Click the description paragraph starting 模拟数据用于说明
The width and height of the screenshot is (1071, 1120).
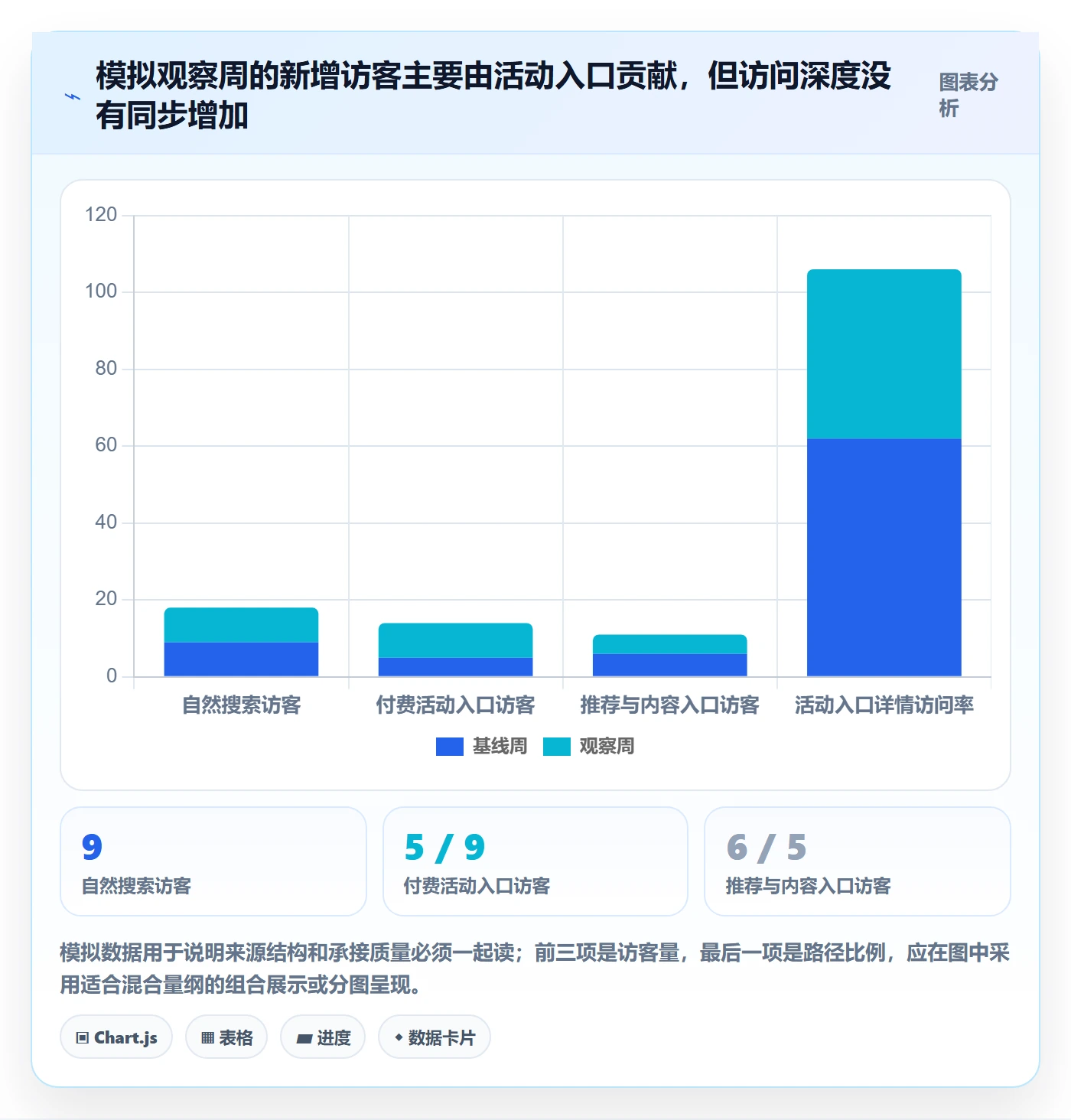point(535,969)
